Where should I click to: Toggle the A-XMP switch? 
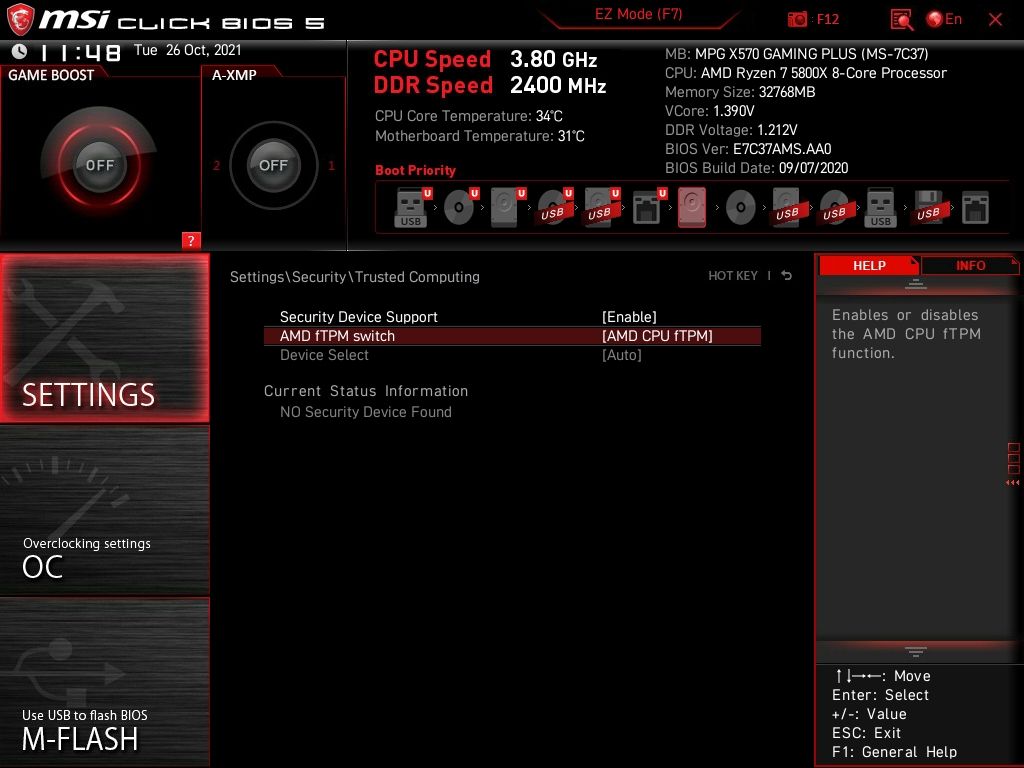273,165
